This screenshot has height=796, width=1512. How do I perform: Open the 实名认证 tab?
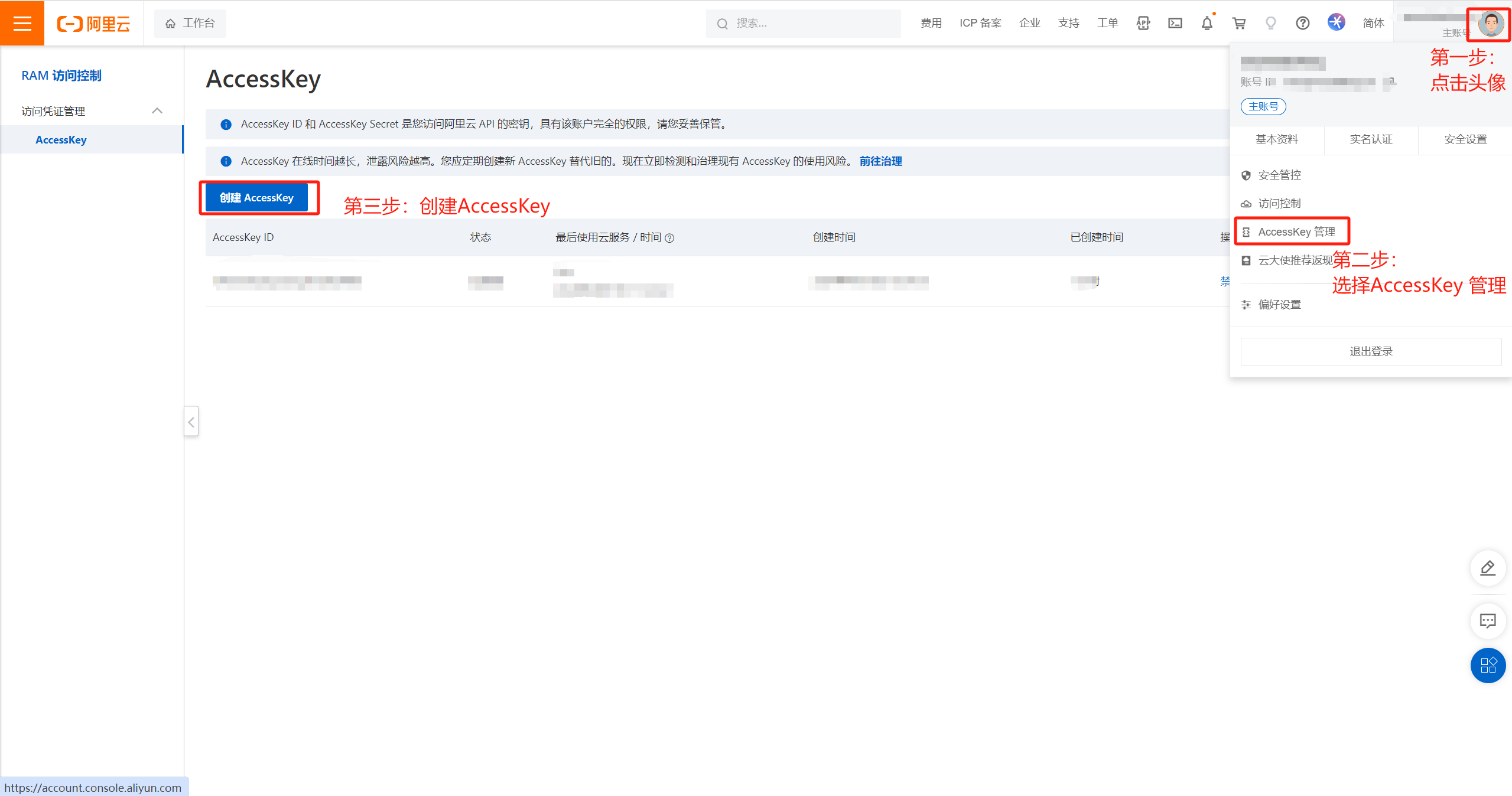tap(1371, 139)
